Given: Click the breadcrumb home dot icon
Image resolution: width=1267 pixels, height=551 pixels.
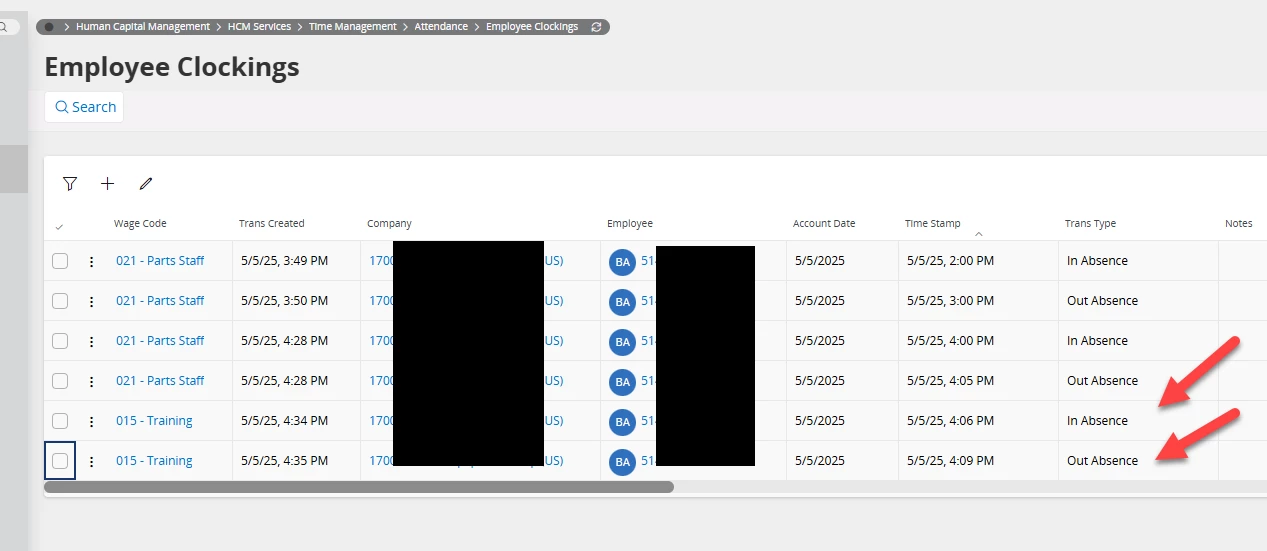Looking at the screenshot, I should (49, 27).
